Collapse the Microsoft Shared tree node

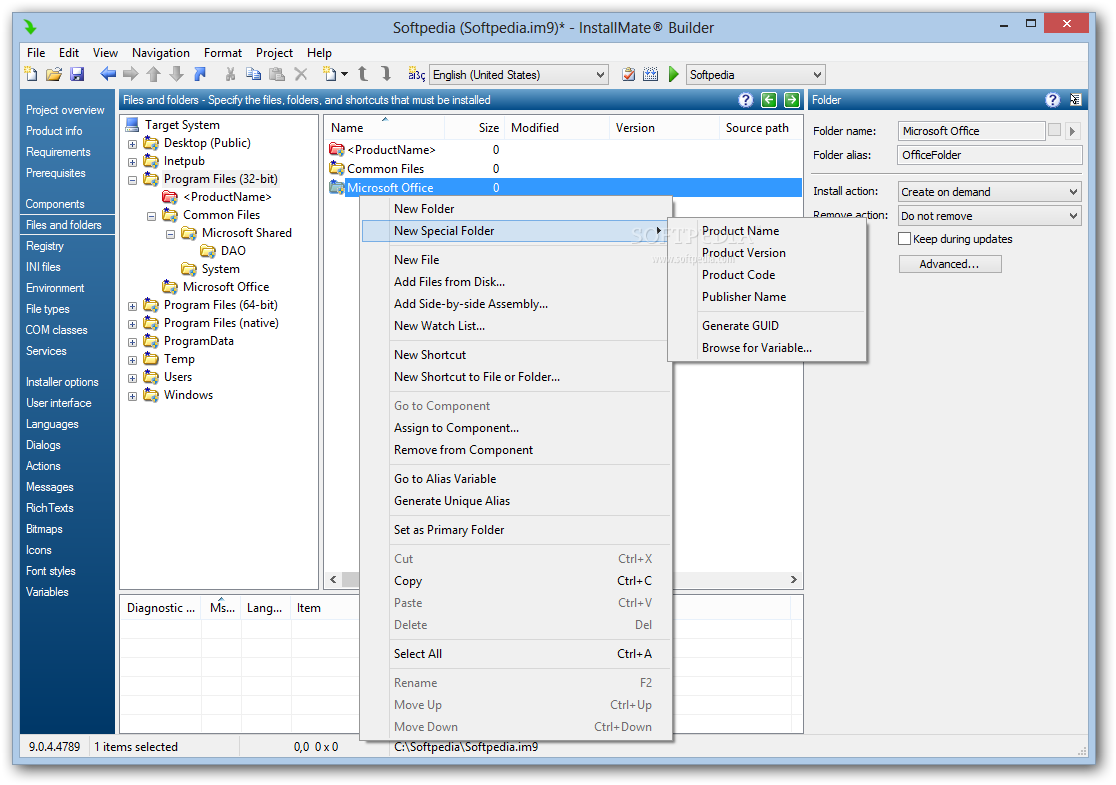coord(170,234)
